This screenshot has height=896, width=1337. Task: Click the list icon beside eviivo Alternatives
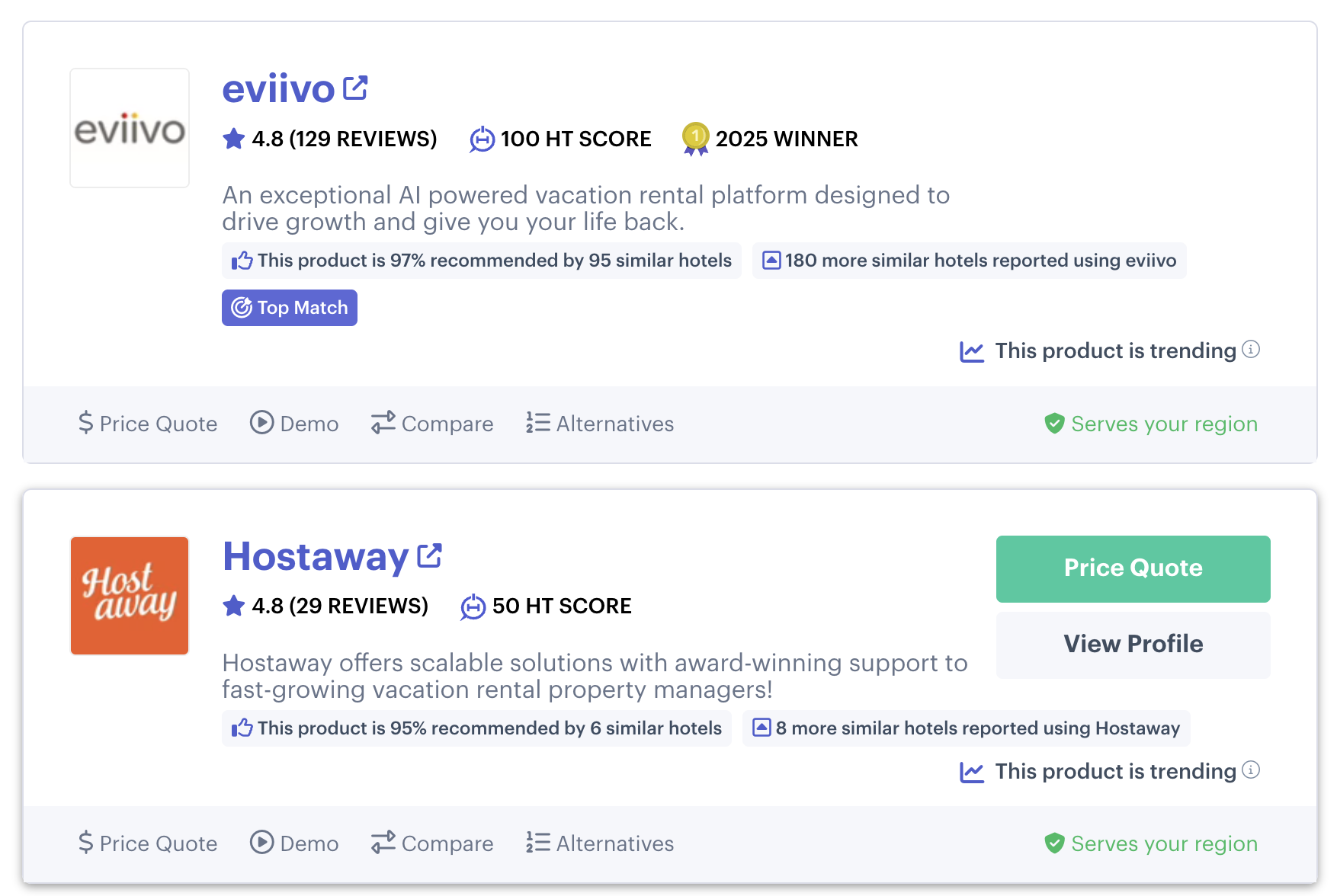[538, 423]
